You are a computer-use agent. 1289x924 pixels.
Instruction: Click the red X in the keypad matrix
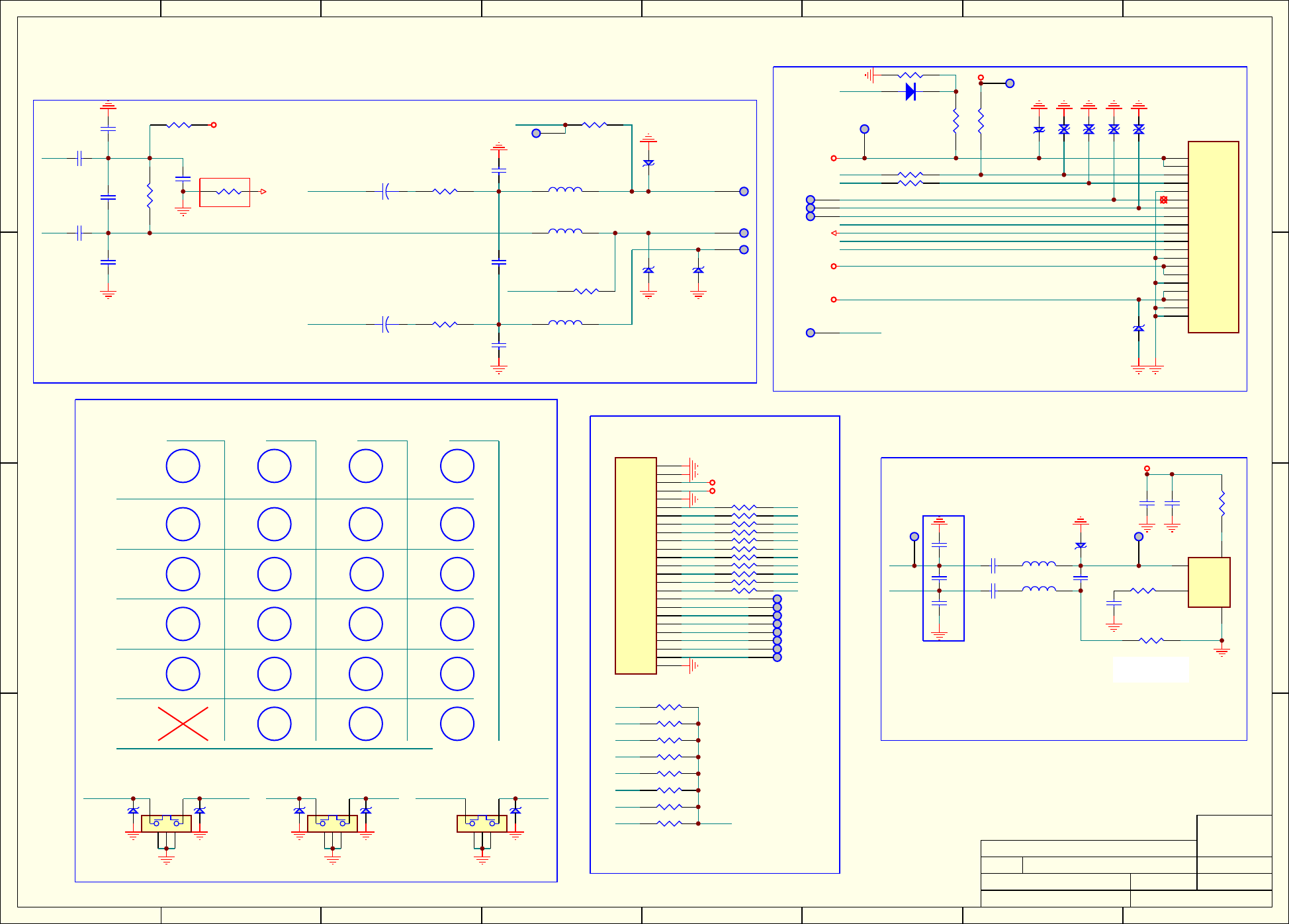click(x=183, y=724)
